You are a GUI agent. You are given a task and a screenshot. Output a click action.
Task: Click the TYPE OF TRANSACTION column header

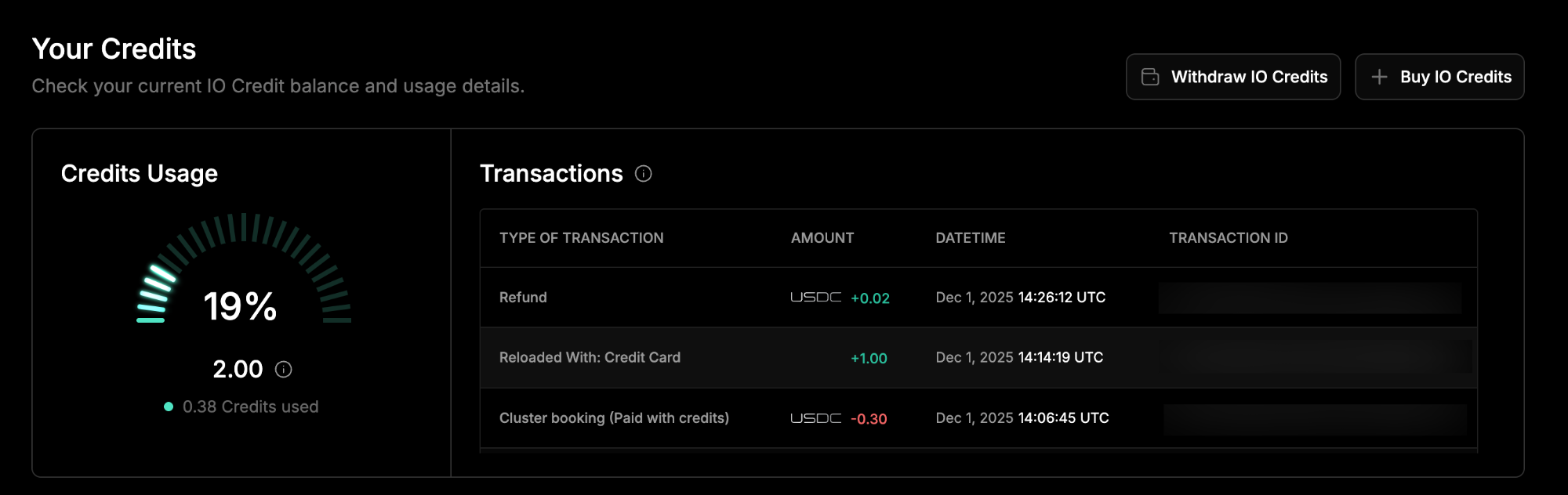click(x=581, y=237)
